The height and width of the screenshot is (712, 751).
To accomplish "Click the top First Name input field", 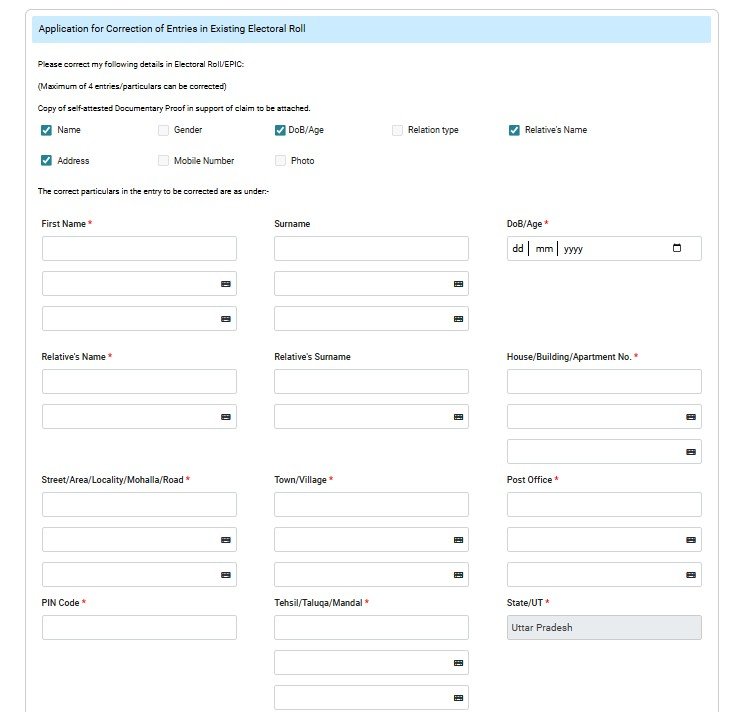I will point(139,249).
